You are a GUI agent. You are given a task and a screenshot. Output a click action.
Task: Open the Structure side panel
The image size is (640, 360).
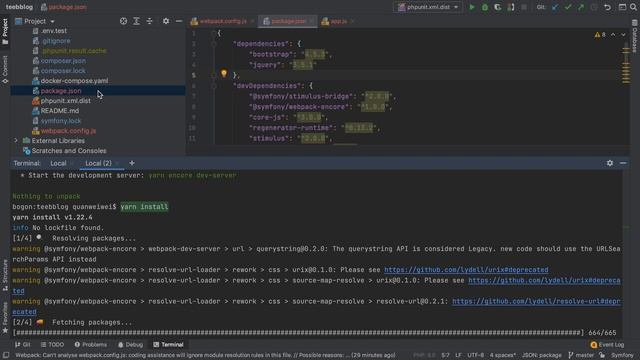pyautogui.click(x=5, y=276)
